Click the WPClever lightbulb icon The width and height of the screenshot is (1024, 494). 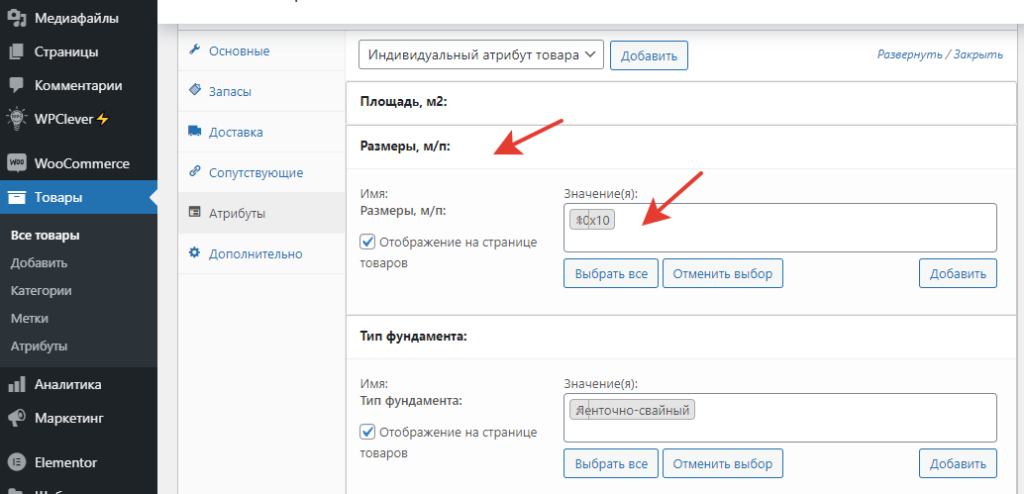16,118
